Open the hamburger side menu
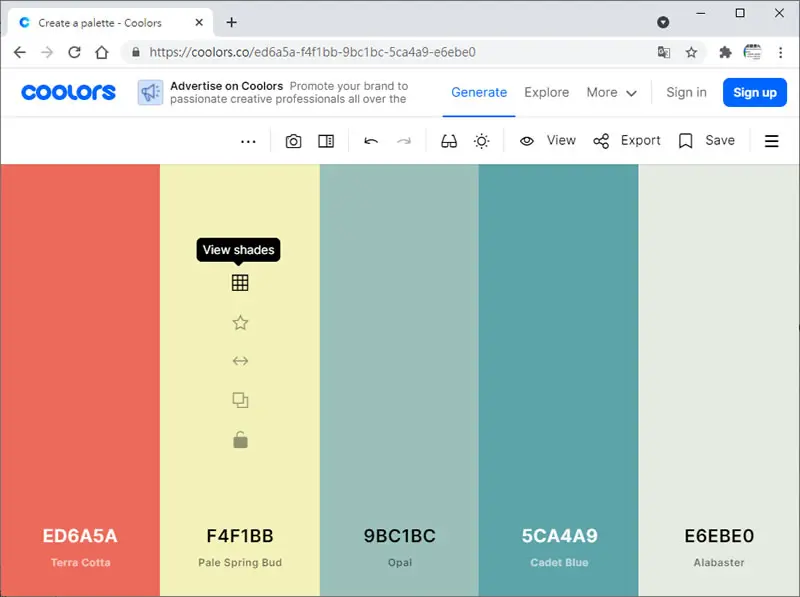Screen dimensions: 800x597 771,141
